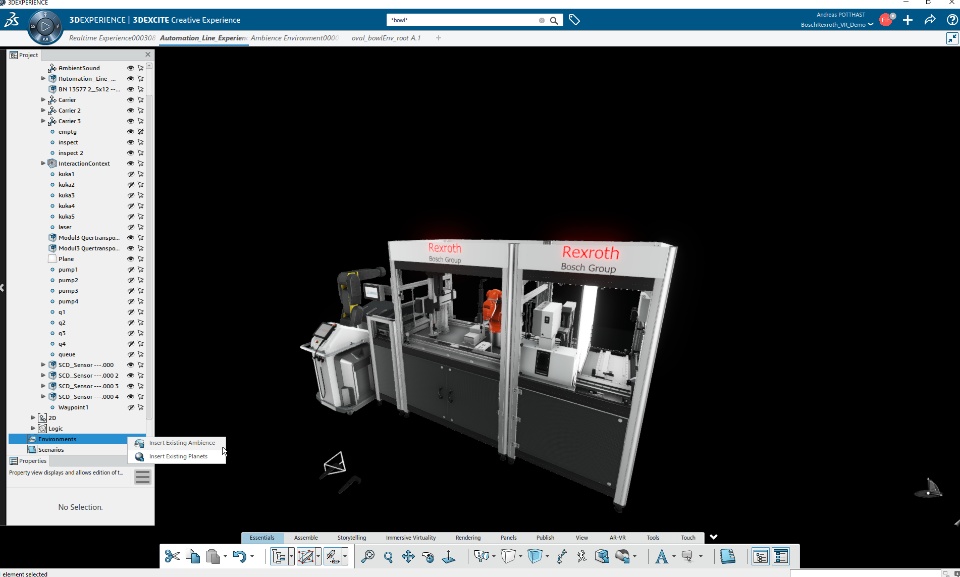This screenshot has width=960, height=577.
Task: Click the search magnifier icon in top bar
Action: 553,20
